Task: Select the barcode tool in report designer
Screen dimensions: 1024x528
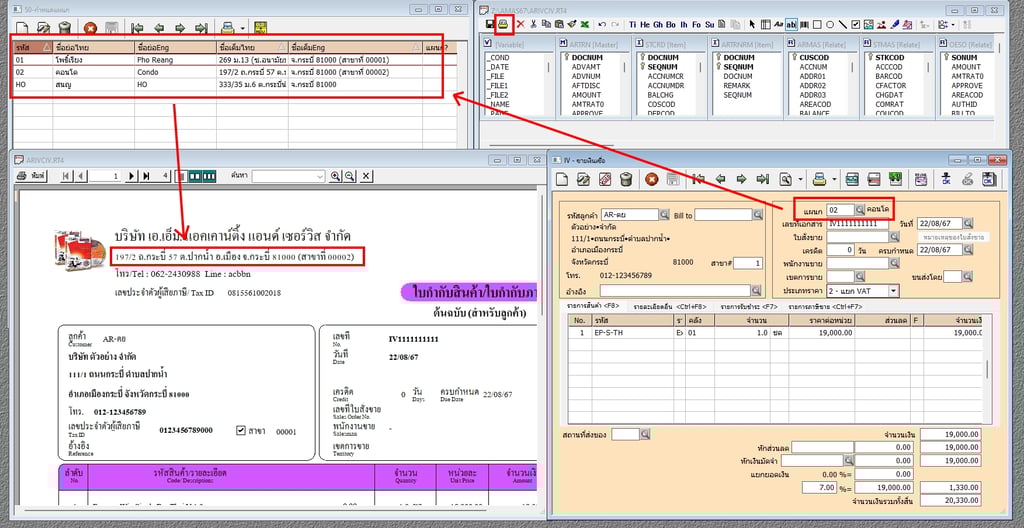Action: click(x=804, y=25)
